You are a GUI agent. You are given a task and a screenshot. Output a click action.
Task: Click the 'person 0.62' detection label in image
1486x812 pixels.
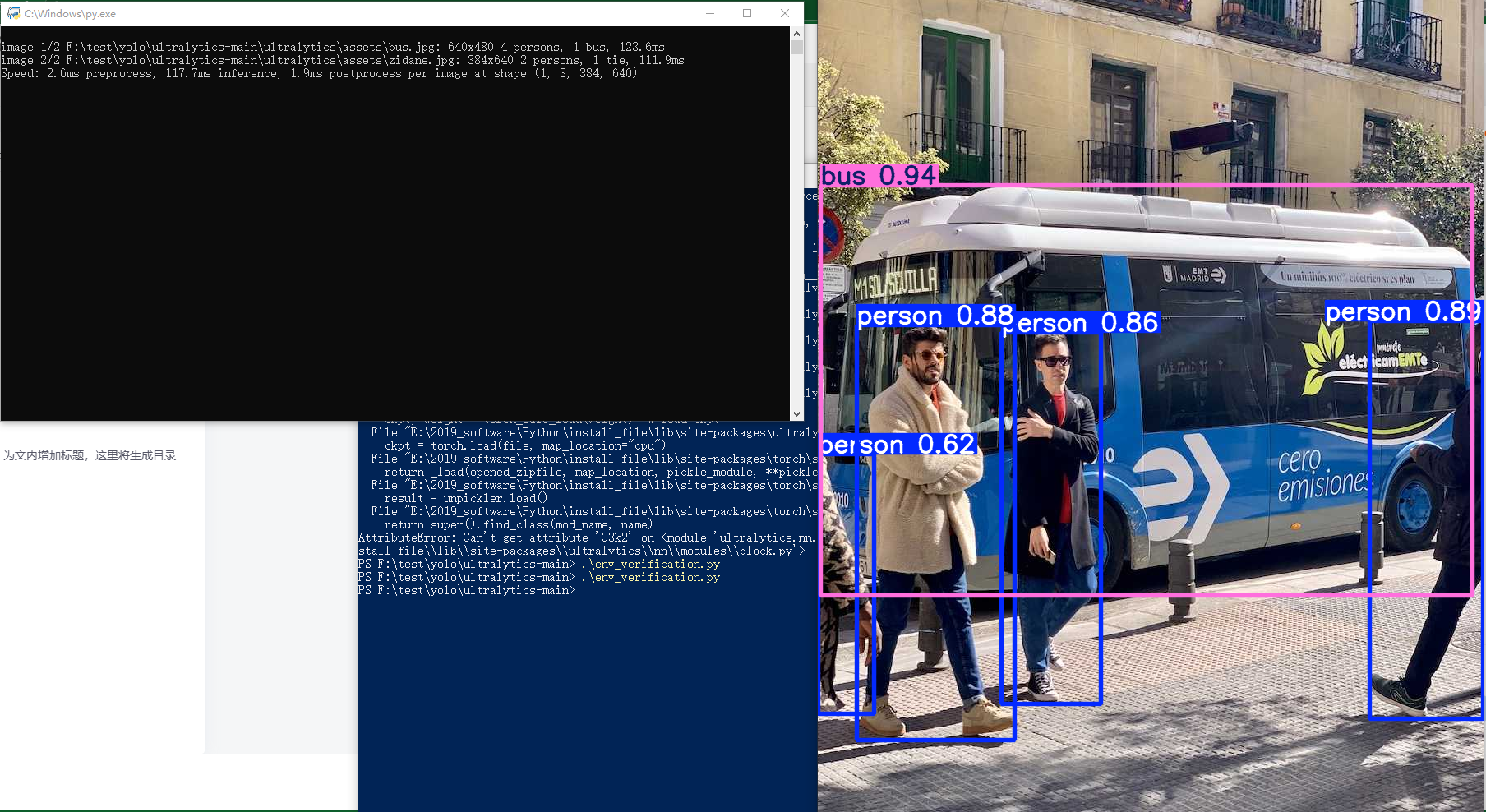[898, 445]
